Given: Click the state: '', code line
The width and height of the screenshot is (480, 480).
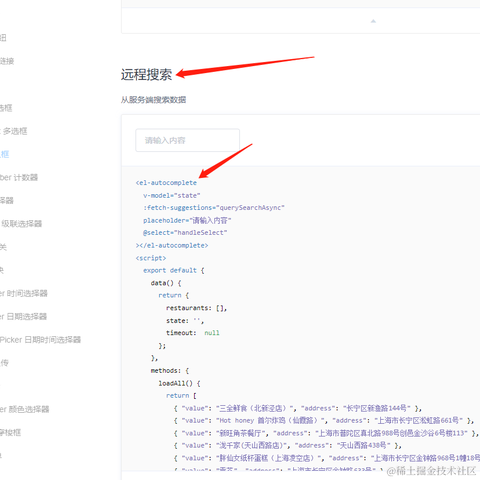Looking at the screenshot, I should [x=185, y=321].
